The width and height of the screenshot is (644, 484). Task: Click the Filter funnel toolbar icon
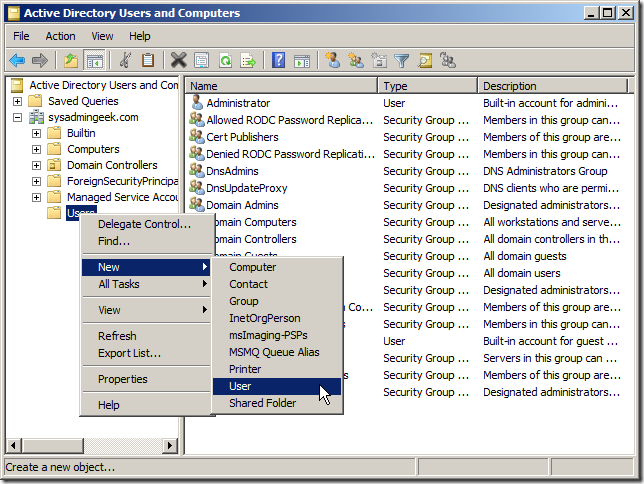401,61
